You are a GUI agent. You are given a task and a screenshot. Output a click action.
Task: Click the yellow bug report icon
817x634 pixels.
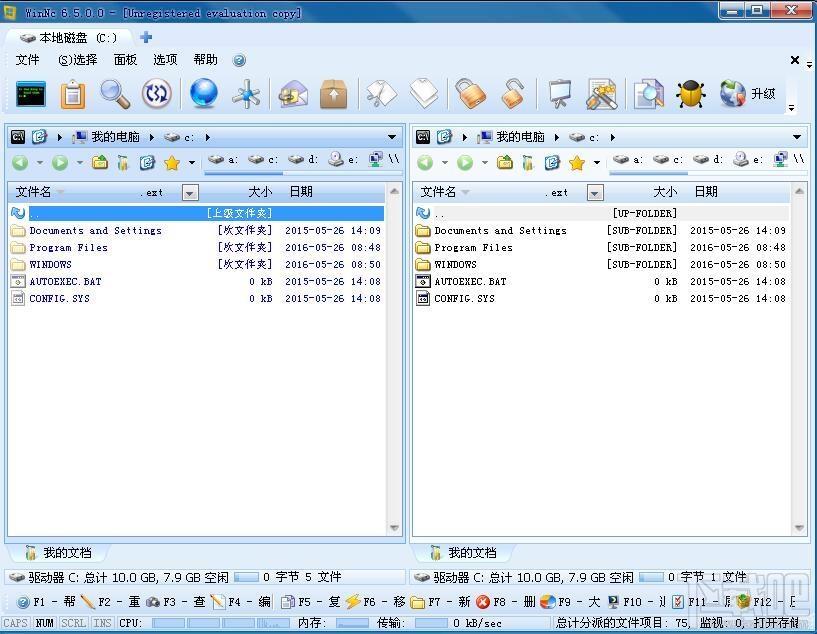click(691, 94)
